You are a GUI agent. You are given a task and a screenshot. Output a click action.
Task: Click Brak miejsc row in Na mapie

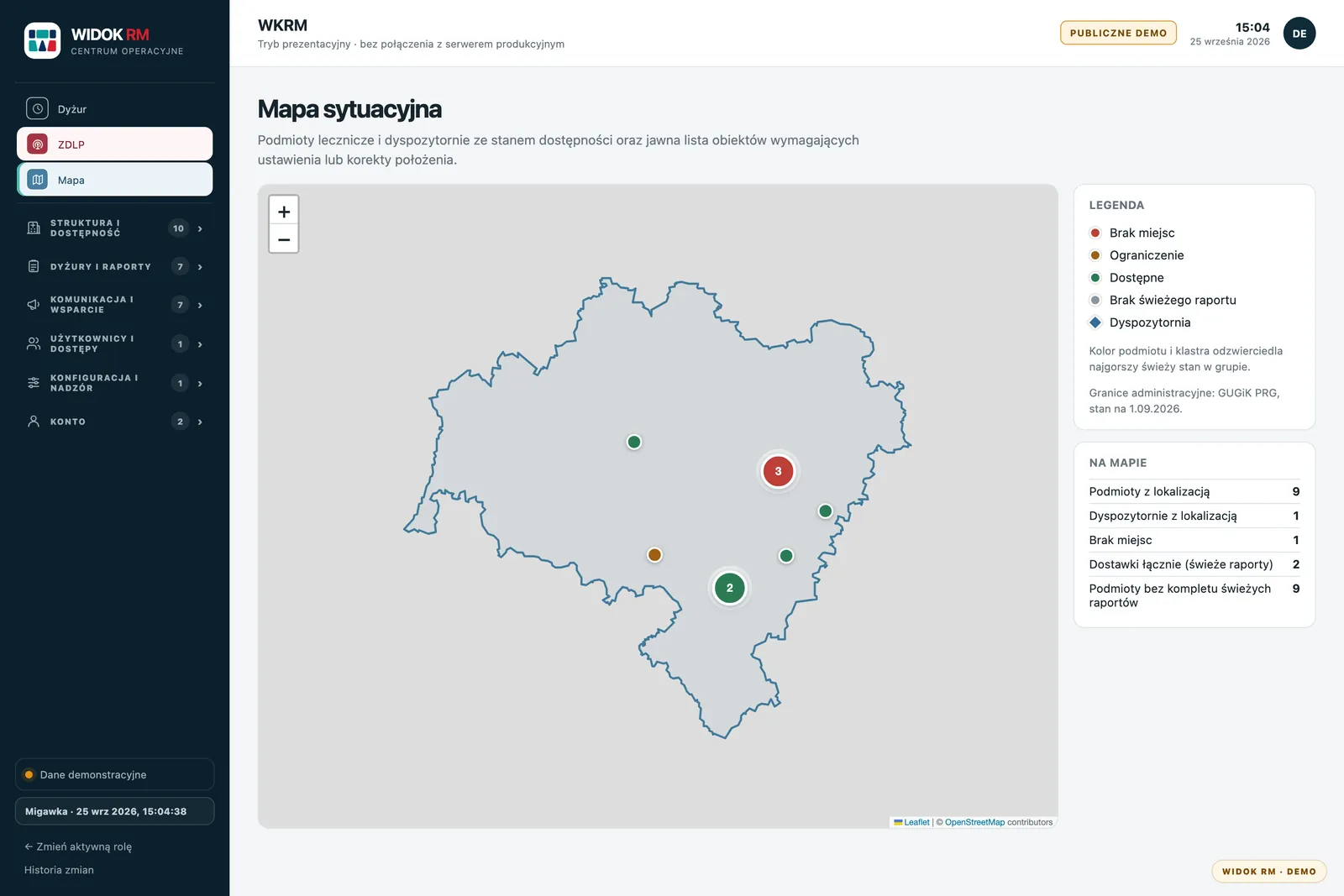click(1194, 540)
